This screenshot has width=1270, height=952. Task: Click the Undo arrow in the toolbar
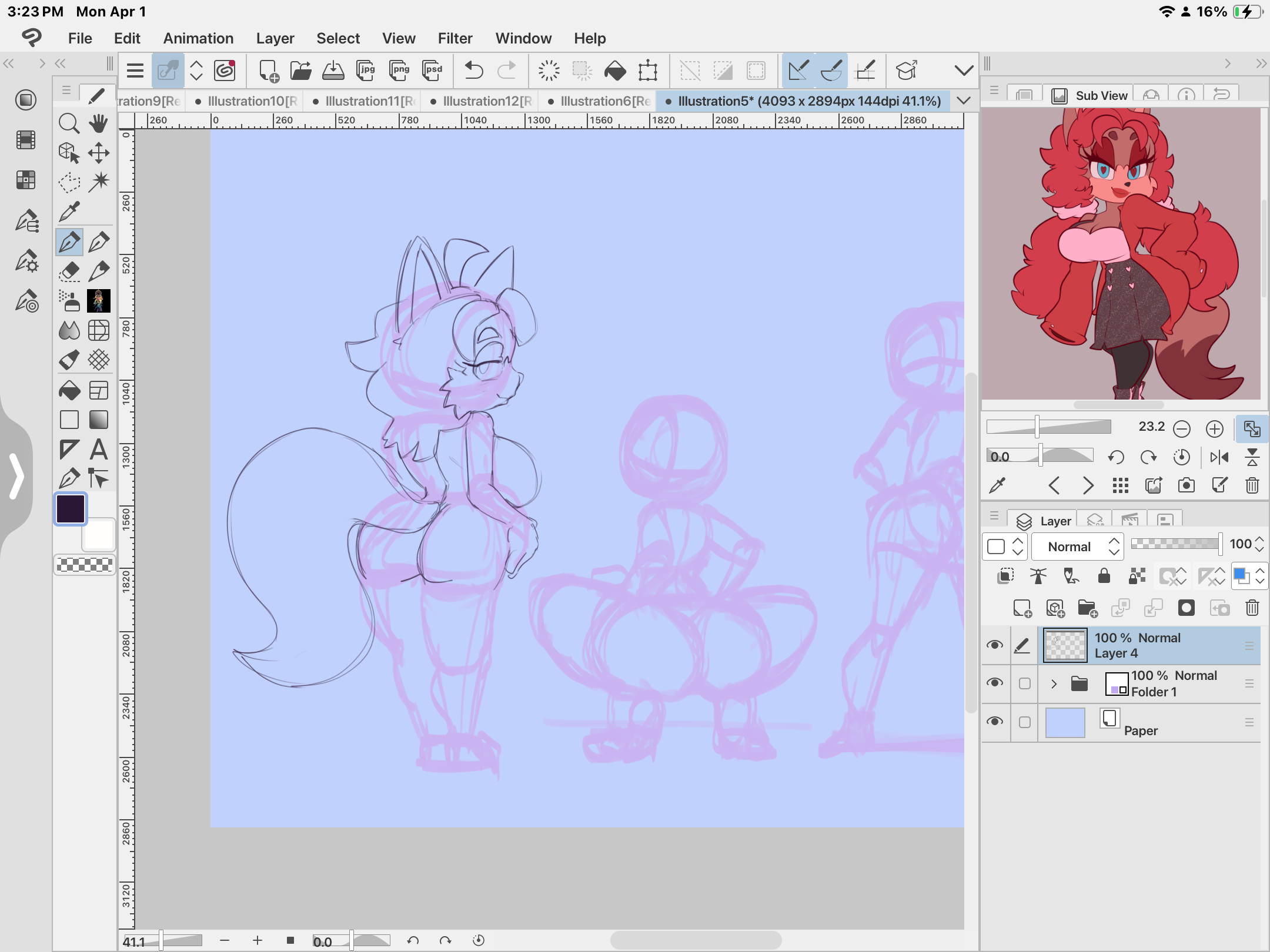coord(473,71)
